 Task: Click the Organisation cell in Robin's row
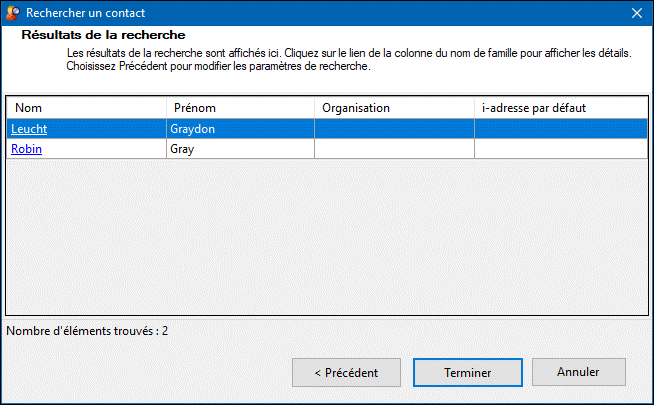pyautogui.click(x=394, y=149)
